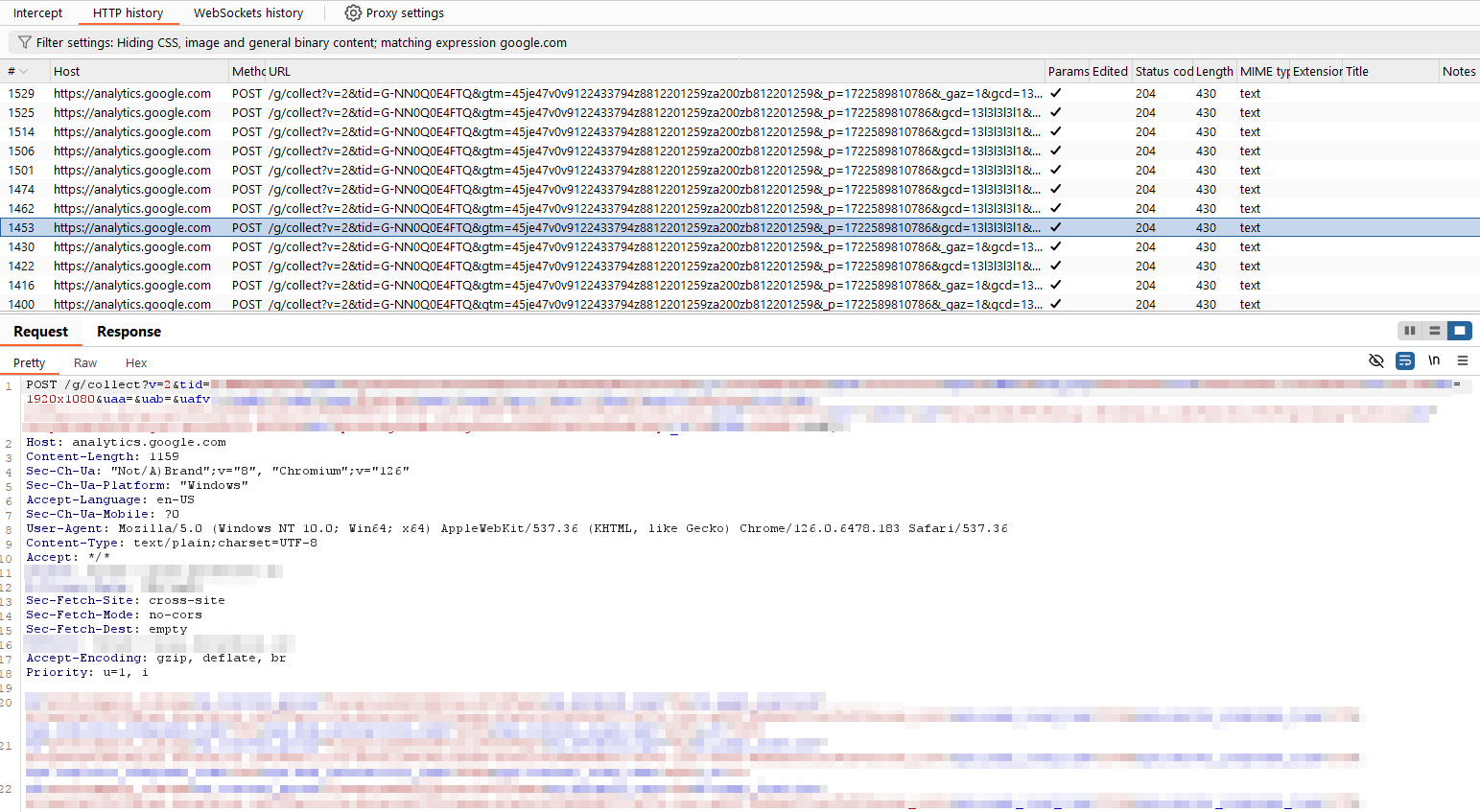Select history row number 1474
This screenshot has height=812, width=1480.
21,189
